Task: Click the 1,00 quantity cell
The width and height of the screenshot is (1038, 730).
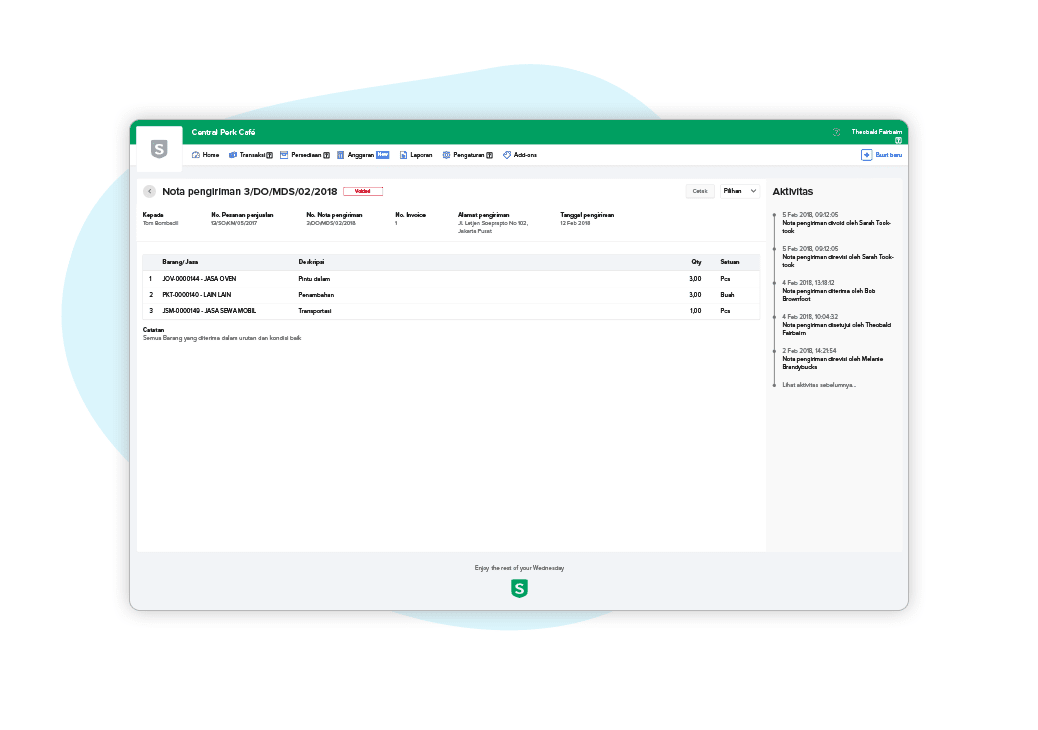Action: click(695, 311)
